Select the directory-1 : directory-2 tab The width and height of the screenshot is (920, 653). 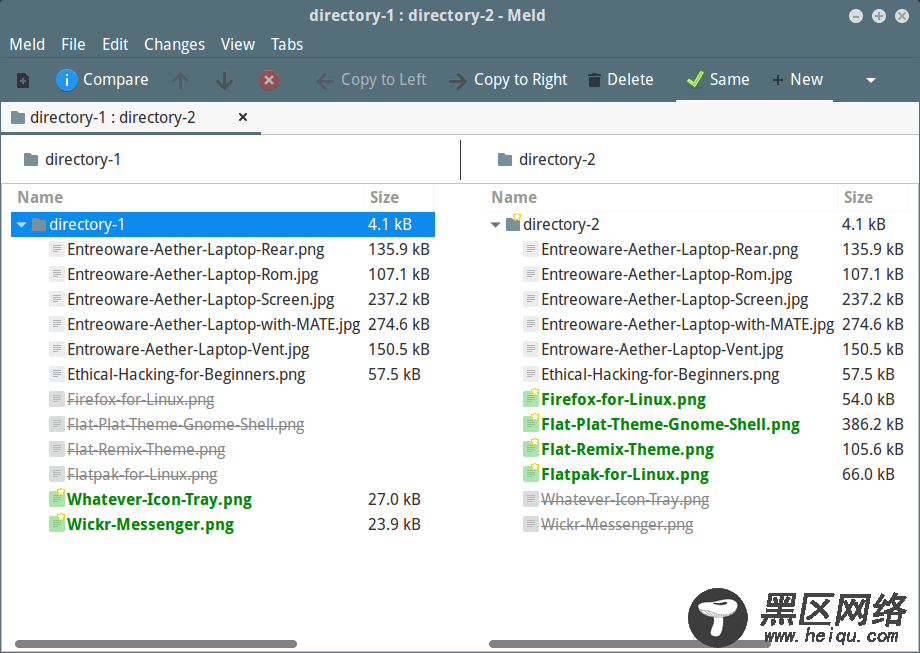tap(131, 117)
